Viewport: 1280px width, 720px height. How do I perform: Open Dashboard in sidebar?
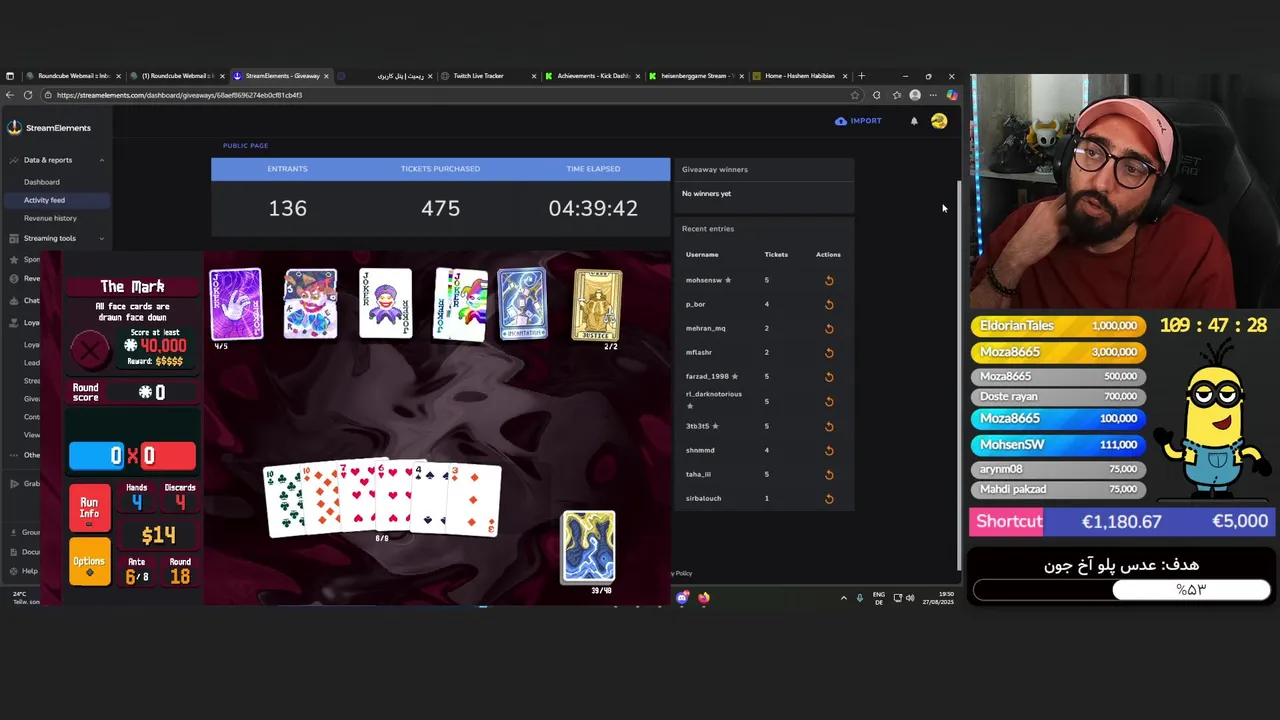[x=42, y=182]
